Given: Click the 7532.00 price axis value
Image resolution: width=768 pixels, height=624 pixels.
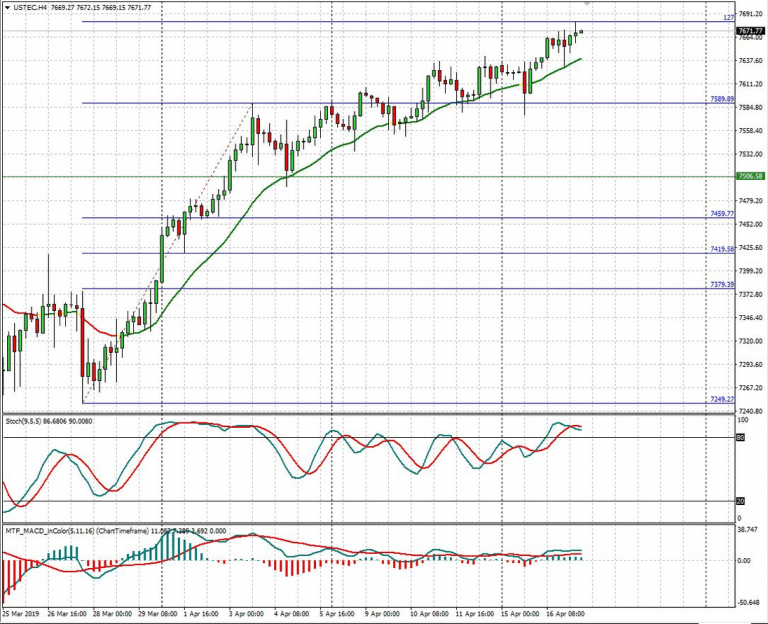Looking at the screenshot, I should (750, 154).
